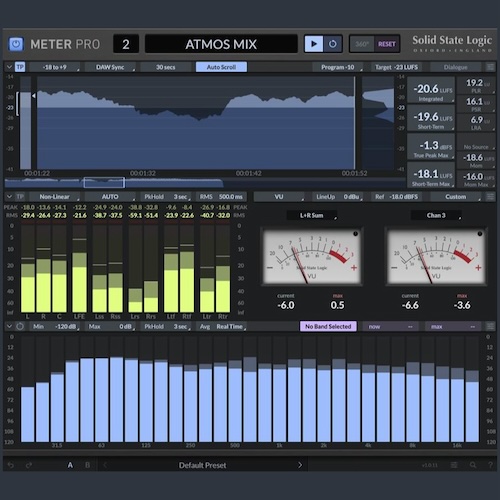Click the redo arrow icon
Image resolution: width=500 pixels, height=500 pixels.
[29, 465]
